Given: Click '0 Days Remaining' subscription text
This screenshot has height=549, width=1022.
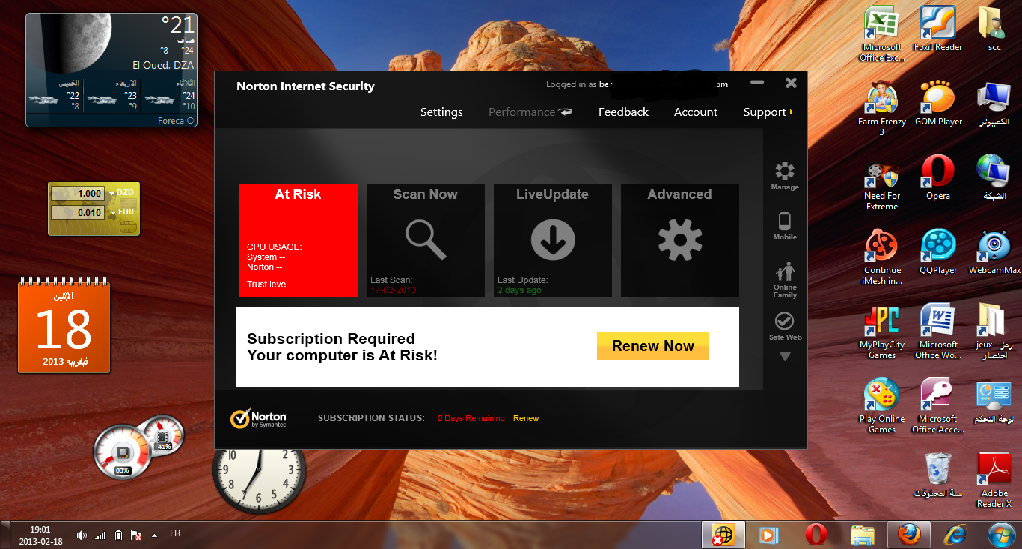Looking at the screenshot, I should coord(471,418).
